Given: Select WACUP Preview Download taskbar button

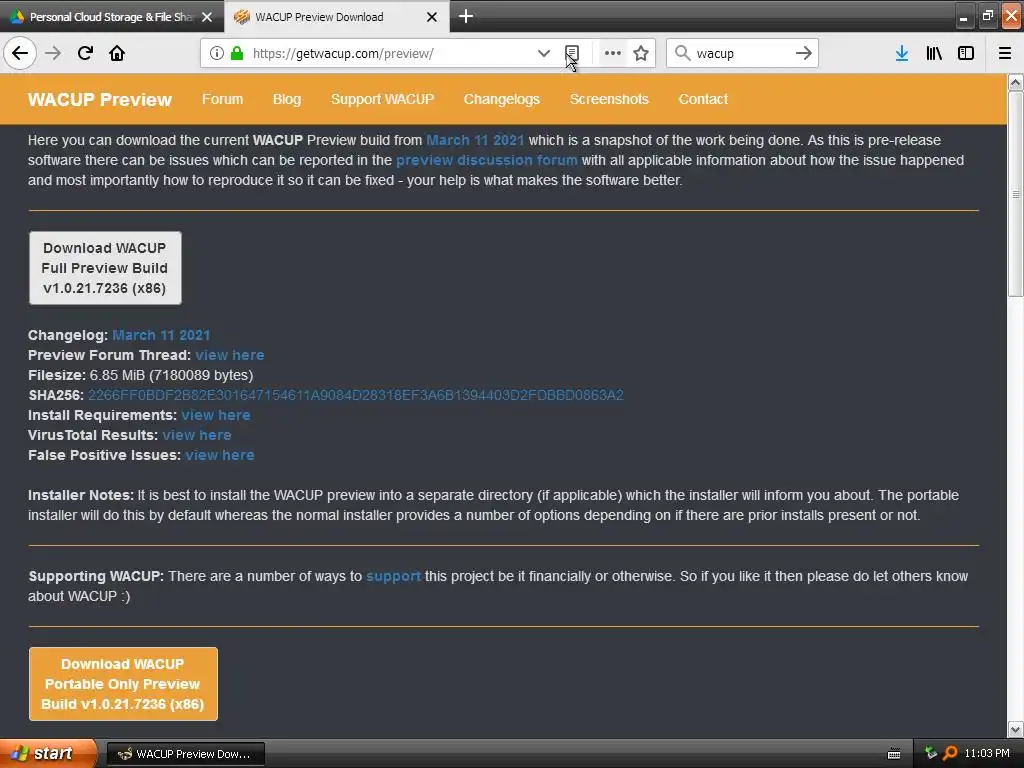Looking at the screenshot, I should (185, 754).
